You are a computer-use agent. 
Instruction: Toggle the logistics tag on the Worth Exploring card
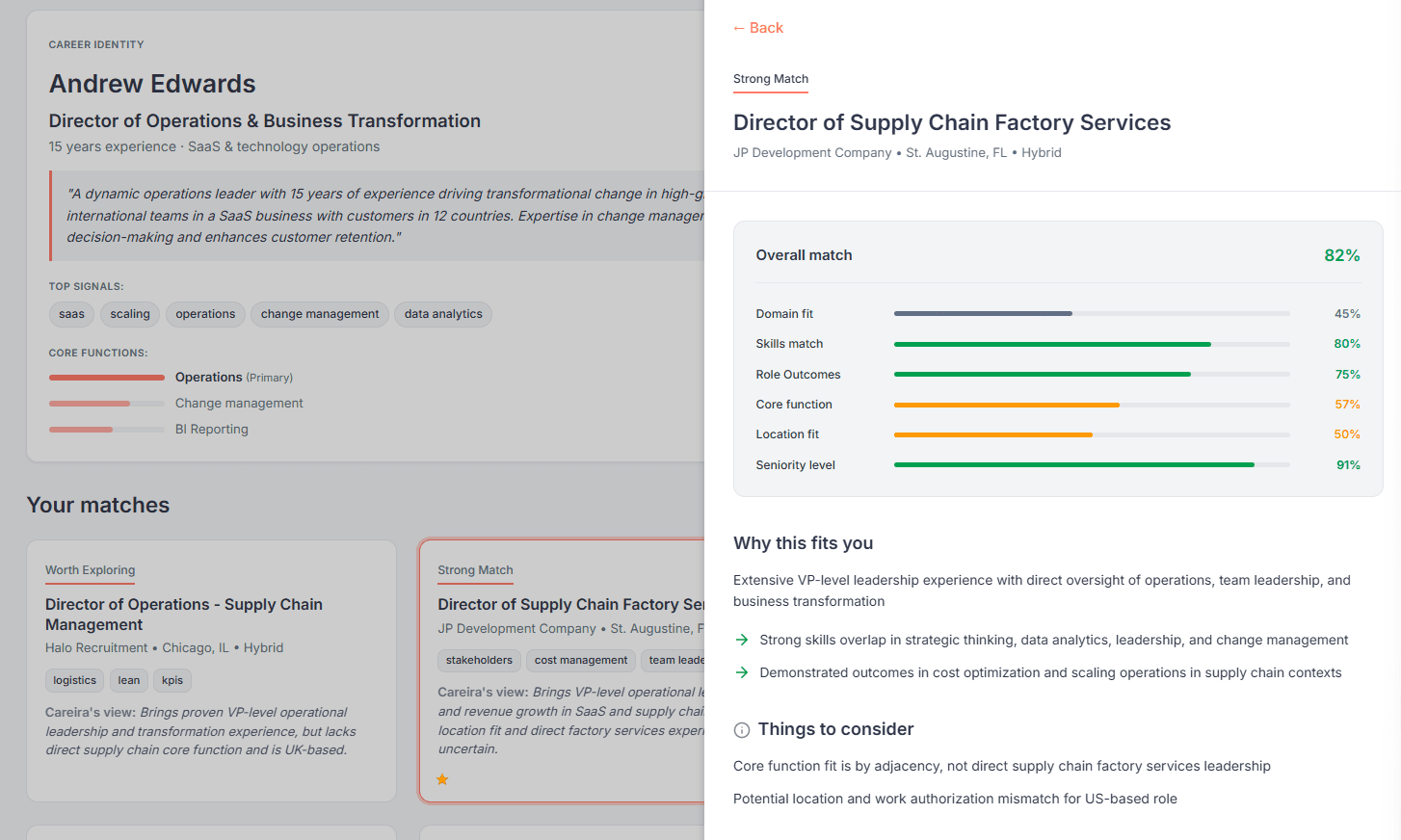tap(74, 680)
